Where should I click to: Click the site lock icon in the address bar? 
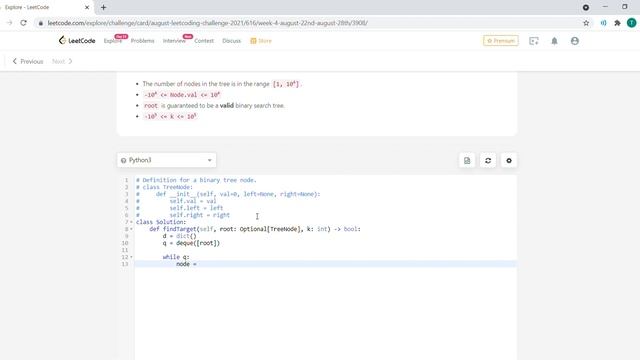(40, 23)
